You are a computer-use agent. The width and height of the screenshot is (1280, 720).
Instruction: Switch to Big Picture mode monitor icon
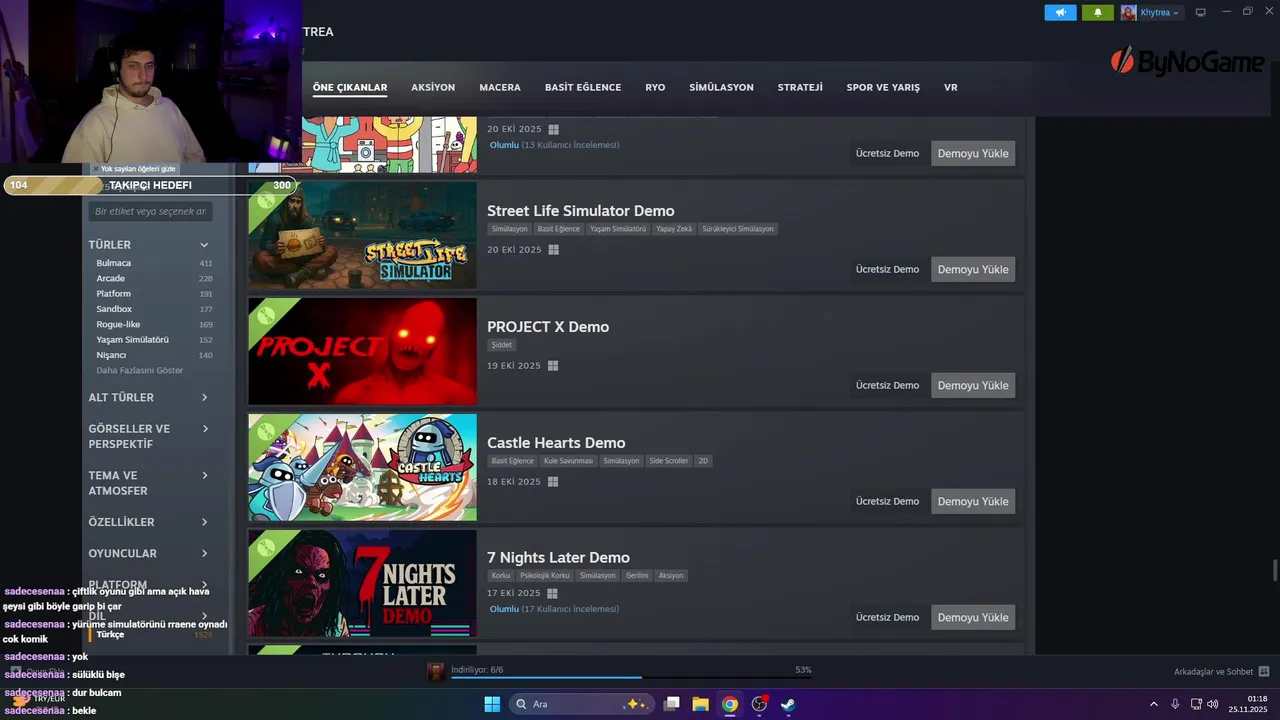tap(1201, 12)
